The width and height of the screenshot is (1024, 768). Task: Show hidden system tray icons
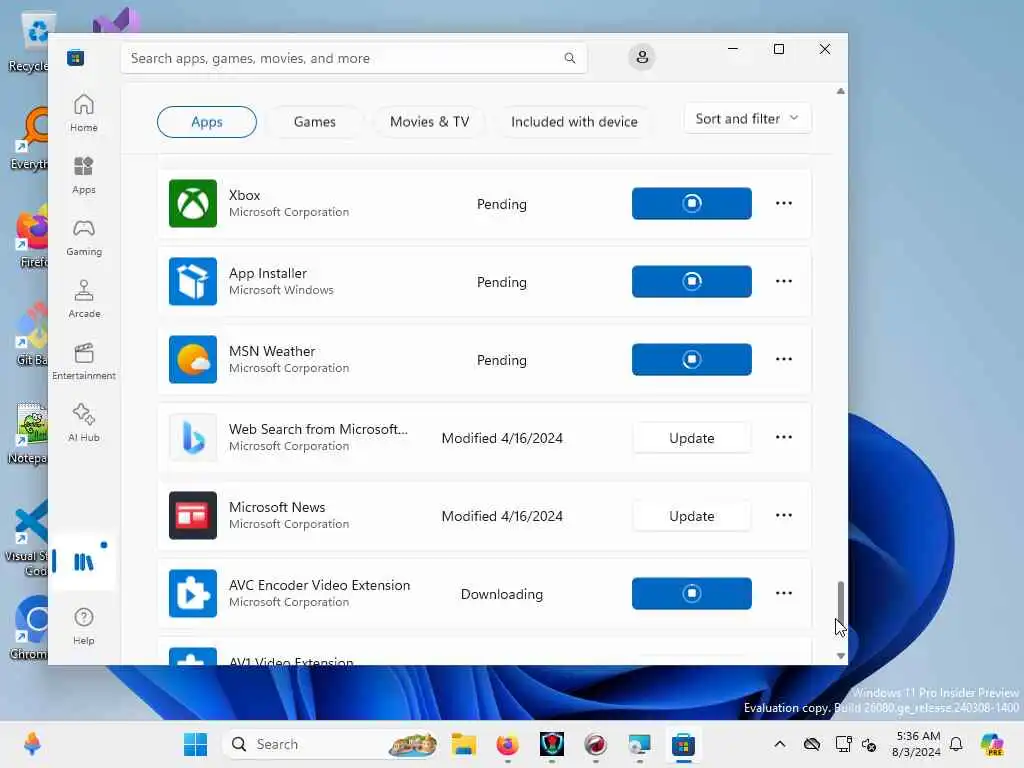(x=780, y=744)
